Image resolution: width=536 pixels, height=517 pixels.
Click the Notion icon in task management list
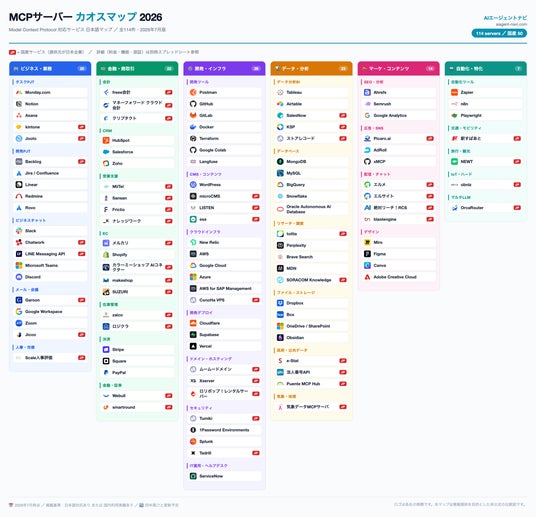19,104
